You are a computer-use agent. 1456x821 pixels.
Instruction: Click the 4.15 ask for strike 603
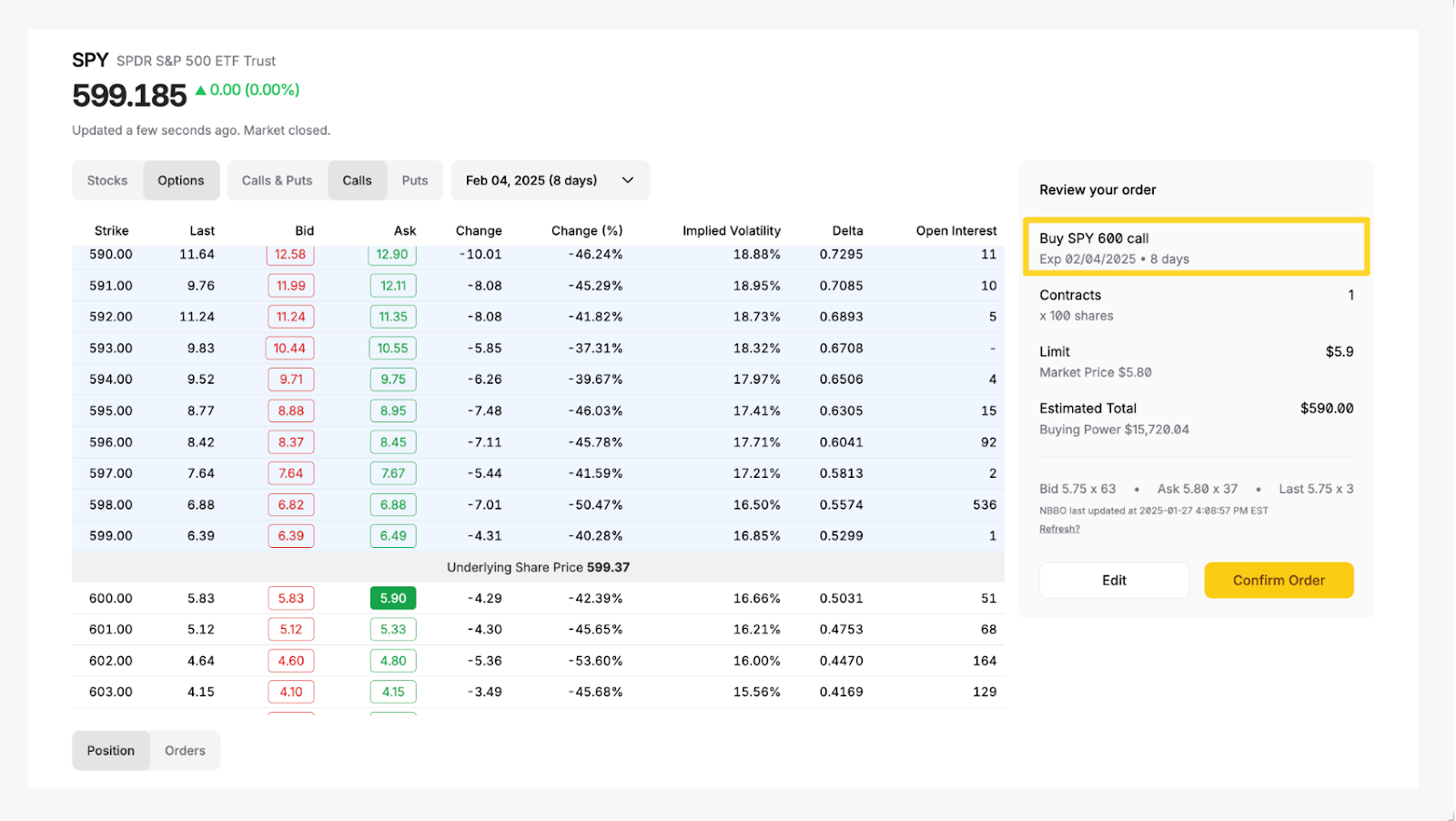pos(393,692)
